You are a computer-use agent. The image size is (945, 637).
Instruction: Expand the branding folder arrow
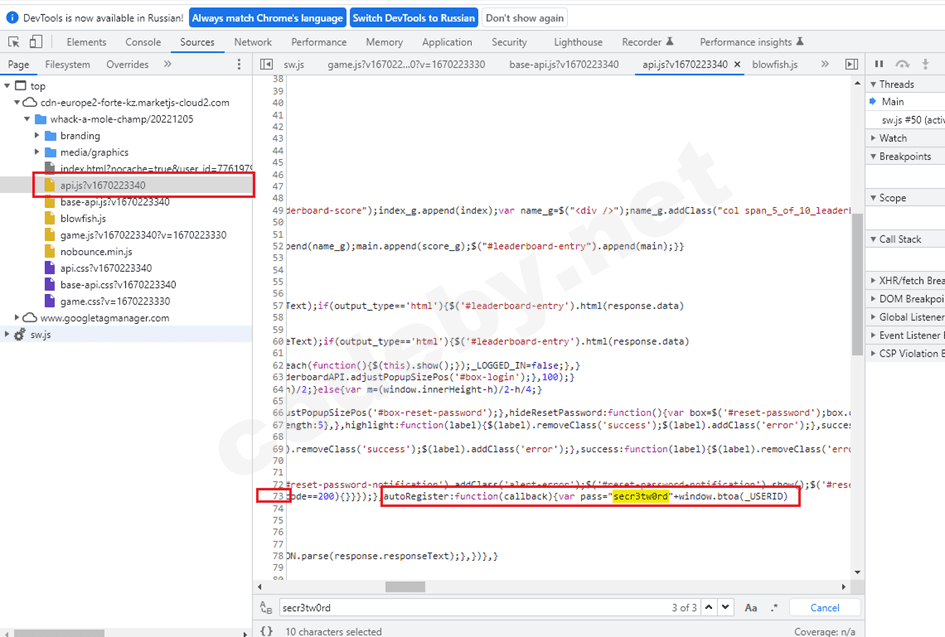(x=37, y=136)
